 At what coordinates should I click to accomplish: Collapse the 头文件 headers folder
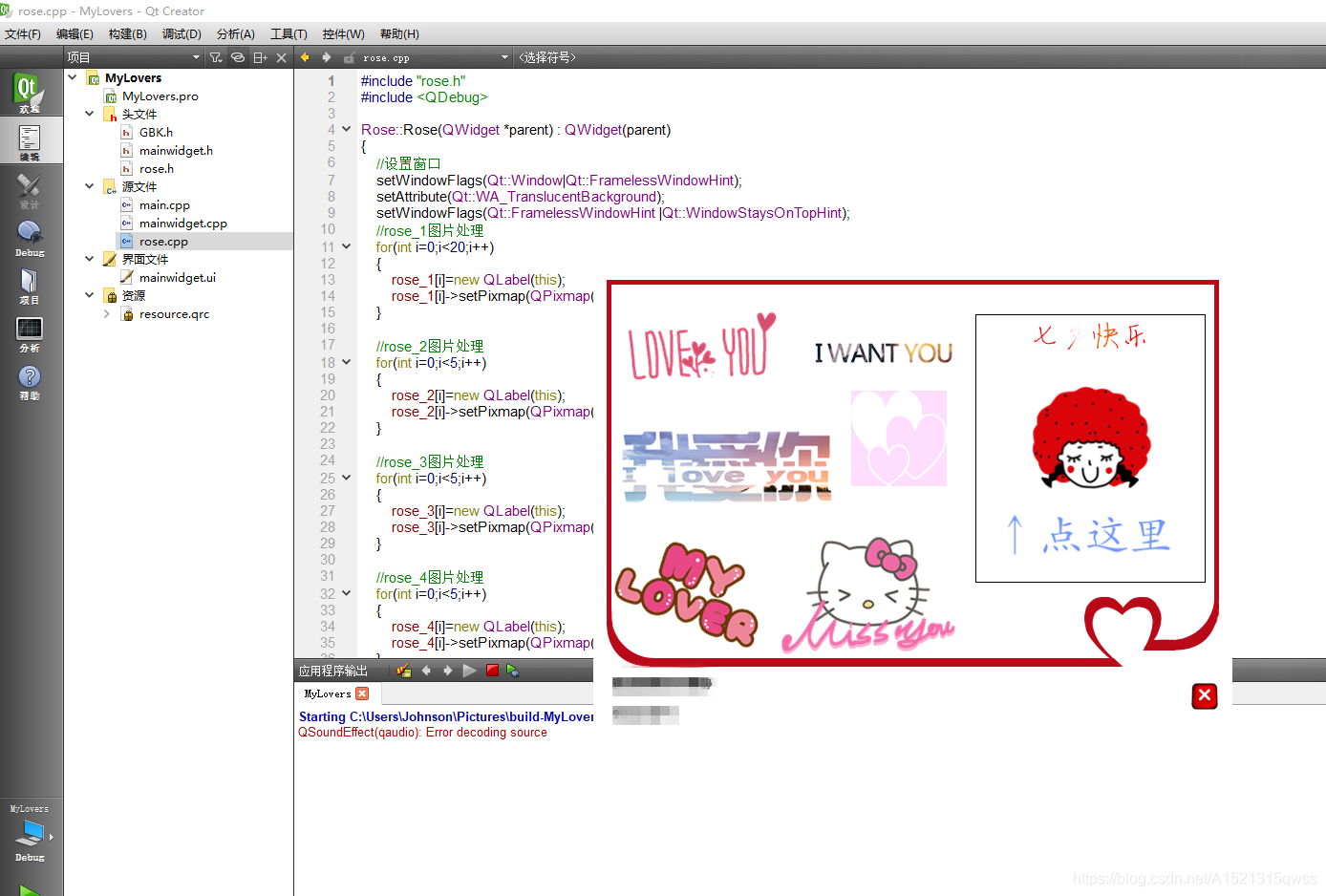(90, 114)
